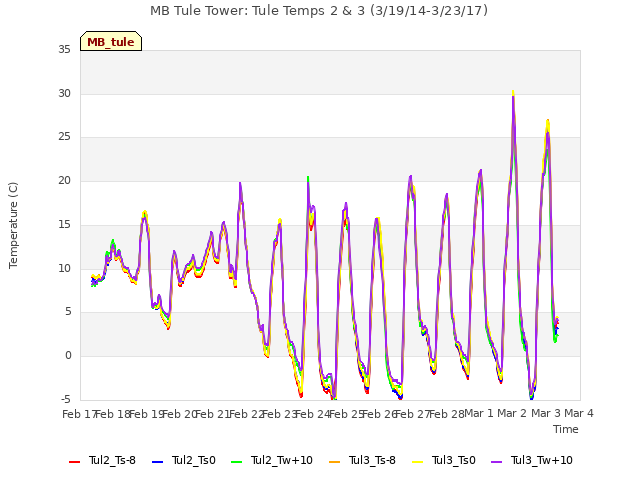Click the orange Tul3_Ts-8 legend swatch
This screenshot has height=480, width=640.
(334, 462)
